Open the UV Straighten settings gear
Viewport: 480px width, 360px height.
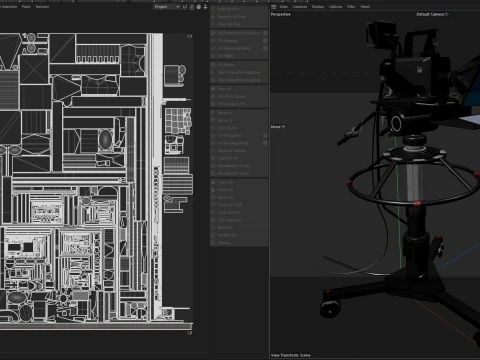[265, 136]
